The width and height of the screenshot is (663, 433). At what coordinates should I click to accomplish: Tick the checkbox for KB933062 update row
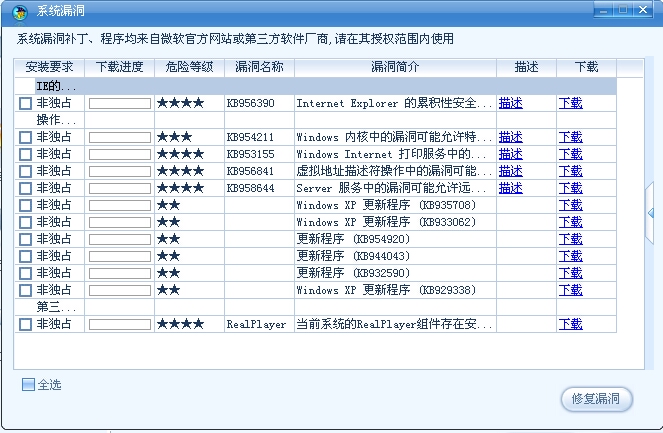(25, 222)
